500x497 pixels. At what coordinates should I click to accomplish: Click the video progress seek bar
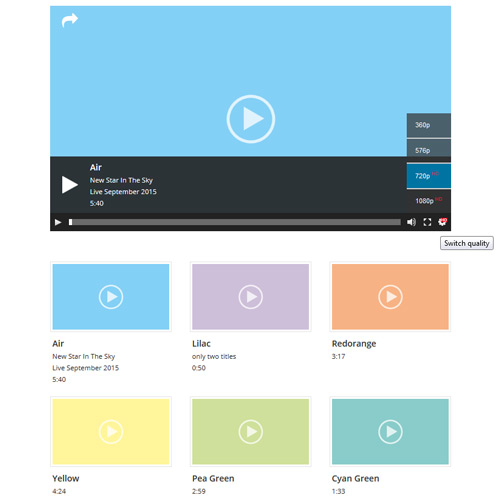click(x=235, y=222)
